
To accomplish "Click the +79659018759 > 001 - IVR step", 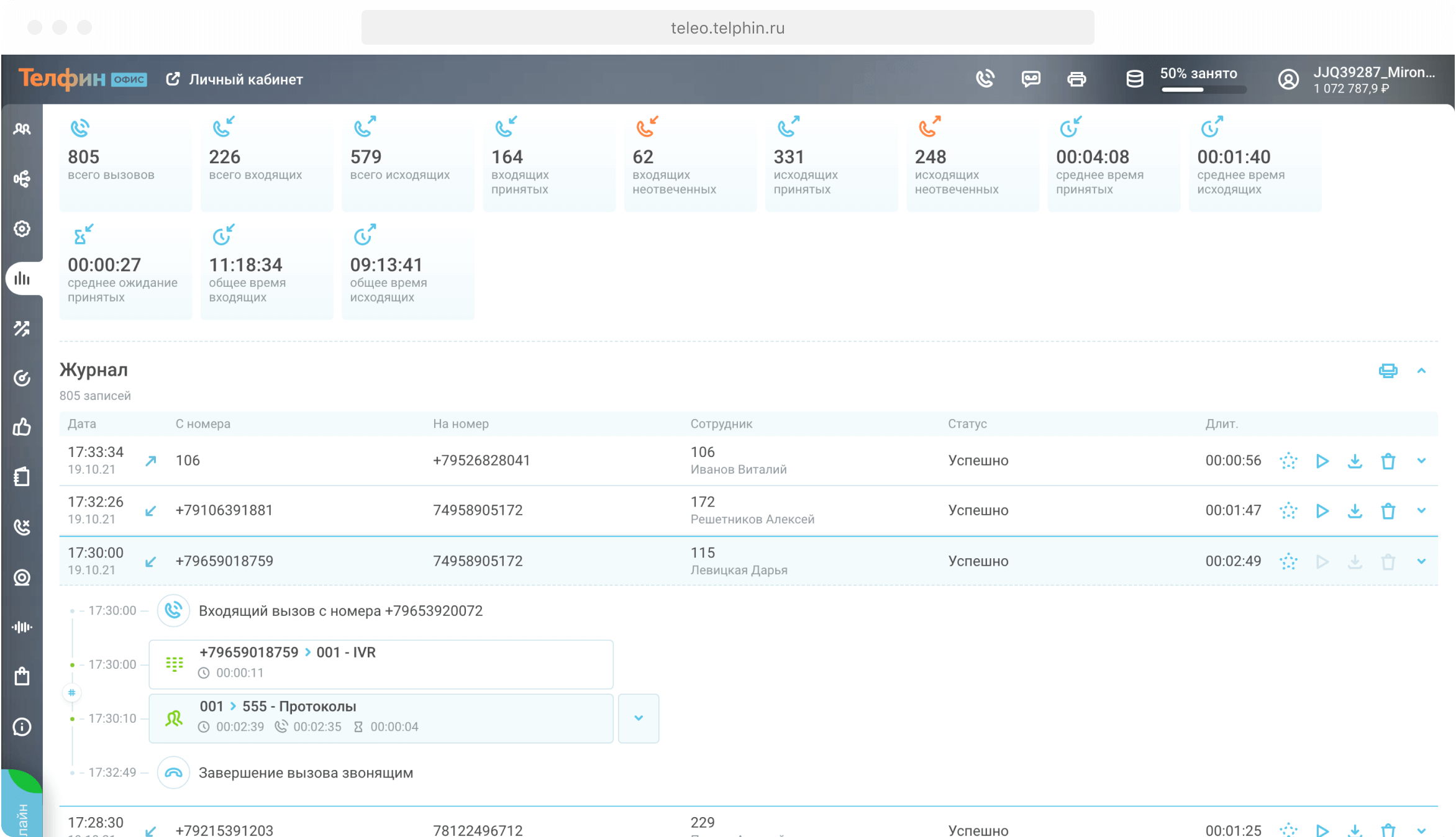I will 381,664.
